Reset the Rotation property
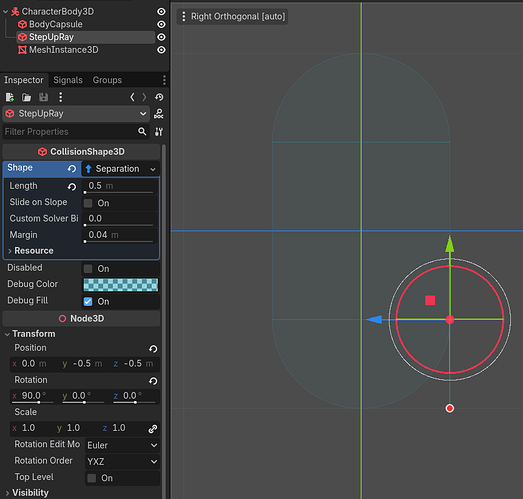523x499 pixels. [x=153, y=381]
